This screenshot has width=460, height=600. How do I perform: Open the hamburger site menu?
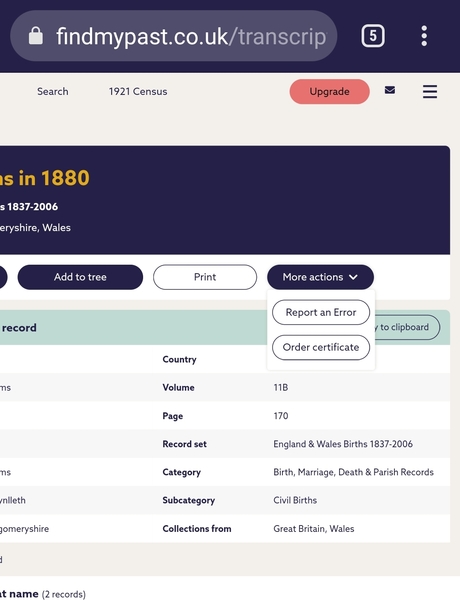point(430,91)
